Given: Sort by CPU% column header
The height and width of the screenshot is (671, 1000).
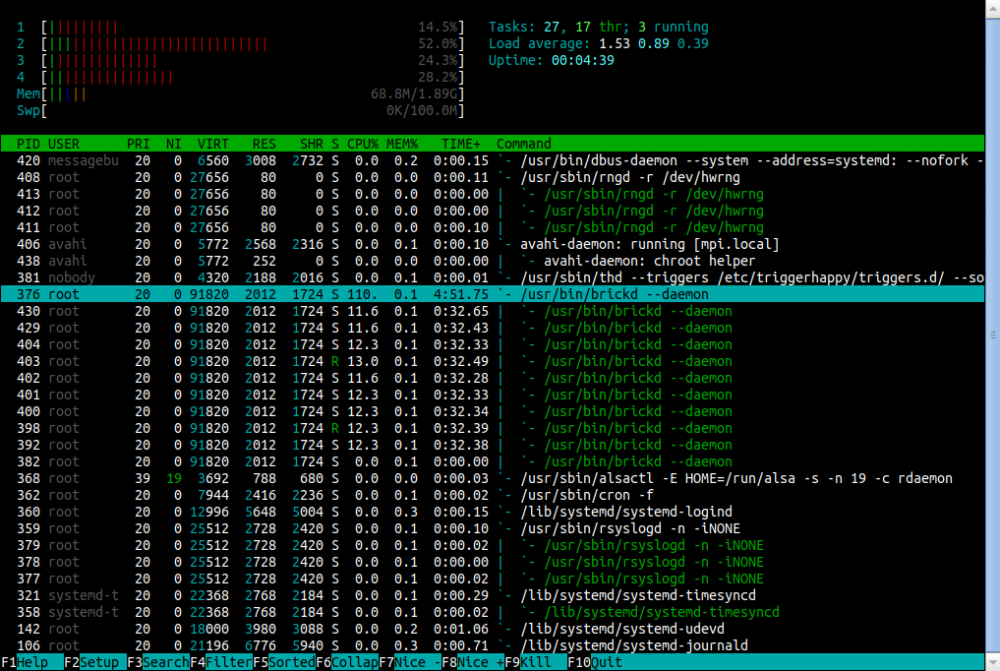Looking at the screenshot, I should pos(363,144).
